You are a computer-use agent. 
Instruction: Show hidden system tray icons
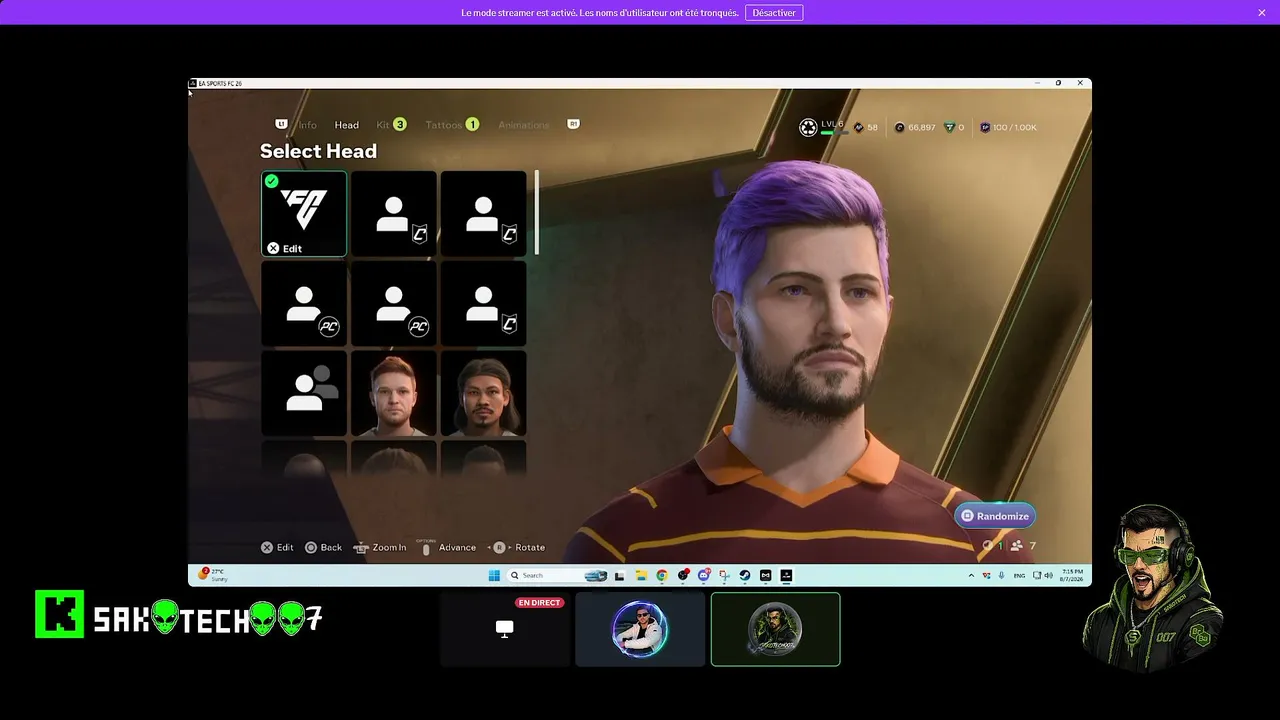click(971, 576)
